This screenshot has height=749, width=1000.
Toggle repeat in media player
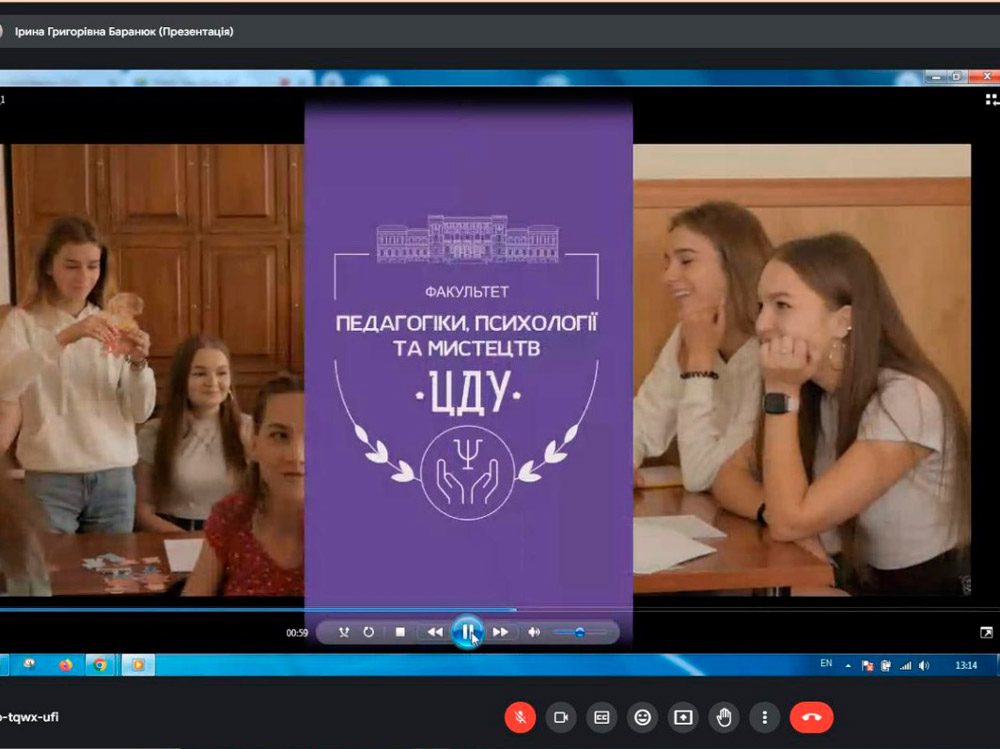(x=369, y=632)
